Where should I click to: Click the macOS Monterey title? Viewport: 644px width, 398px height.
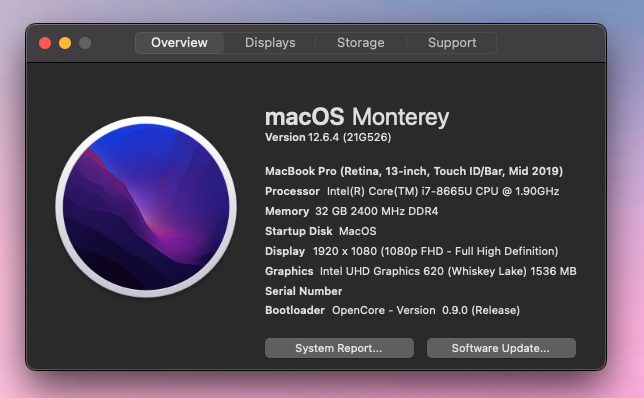pyautogui.click(x=357, y=117)
